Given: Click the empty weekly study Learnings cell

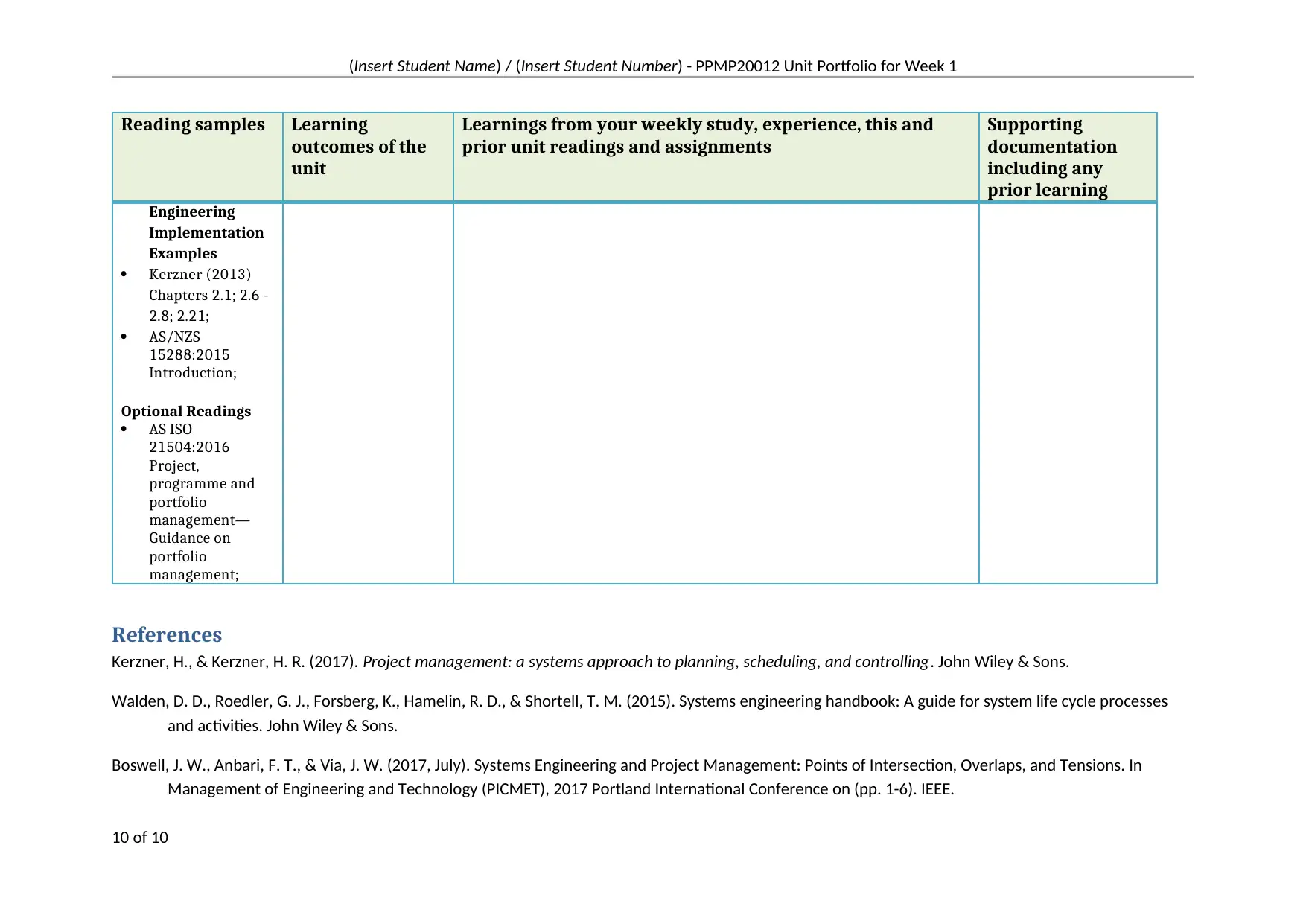Looking at the screenshot, I should tap(716, 392).
